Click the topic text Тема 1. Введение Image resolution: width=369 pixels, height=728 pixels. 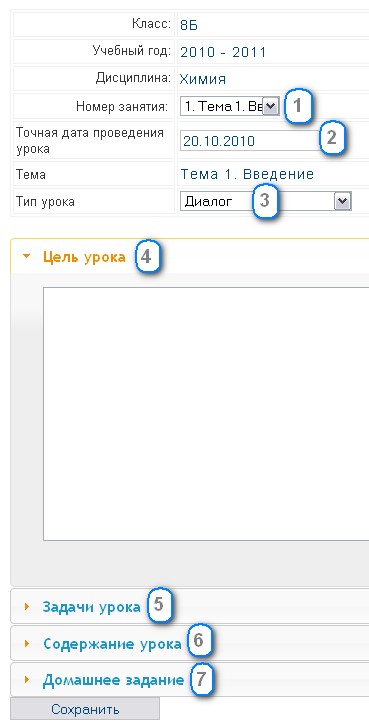pos(247,175)
